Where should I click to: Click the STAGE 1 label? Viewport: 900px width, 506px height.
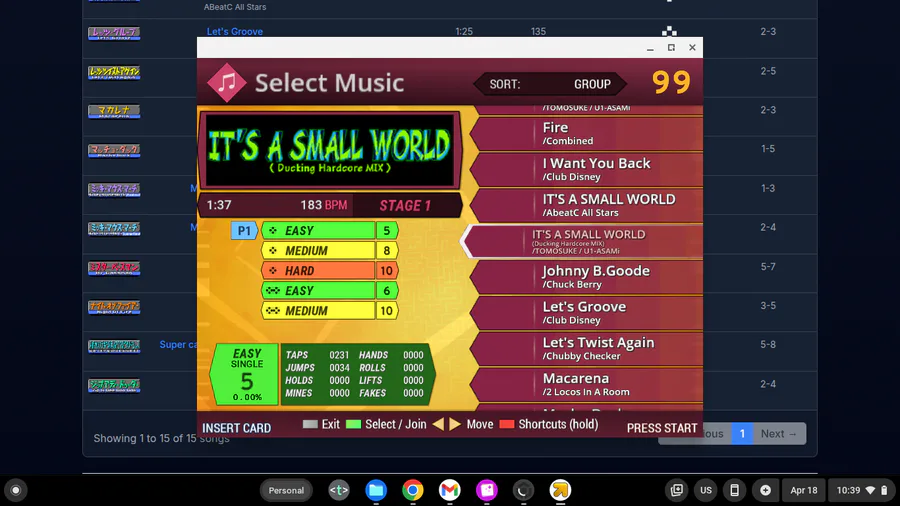[405, 205]
